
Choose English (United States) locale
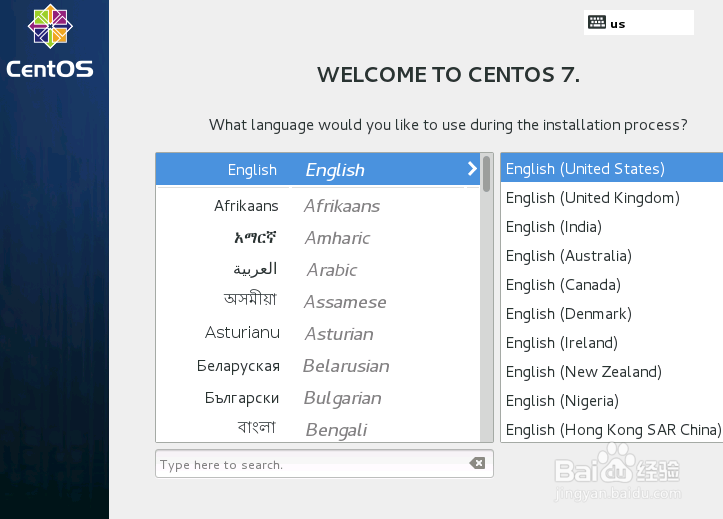(612, 169)
